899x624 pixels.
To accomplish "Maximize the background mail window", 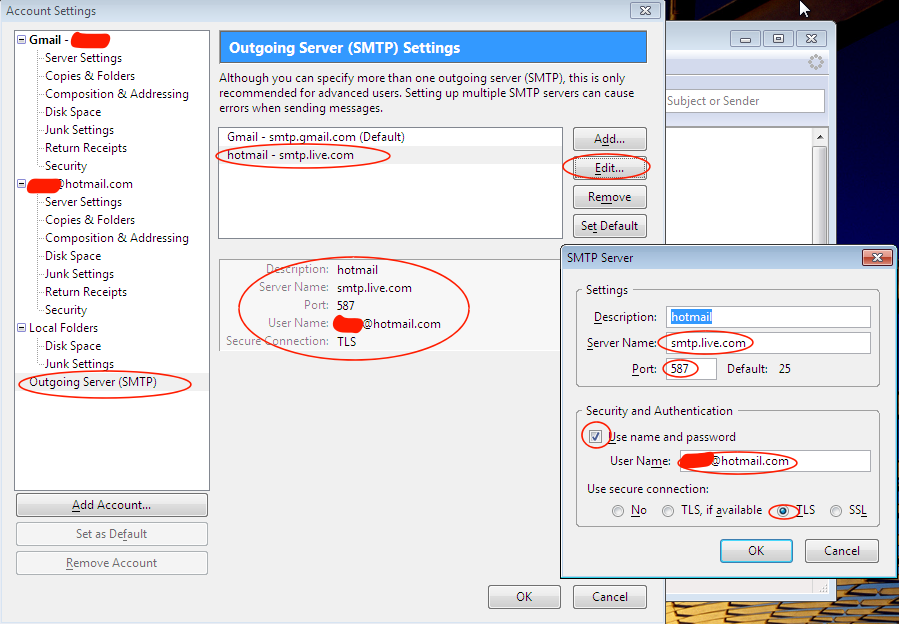I will tap(778, 39).
